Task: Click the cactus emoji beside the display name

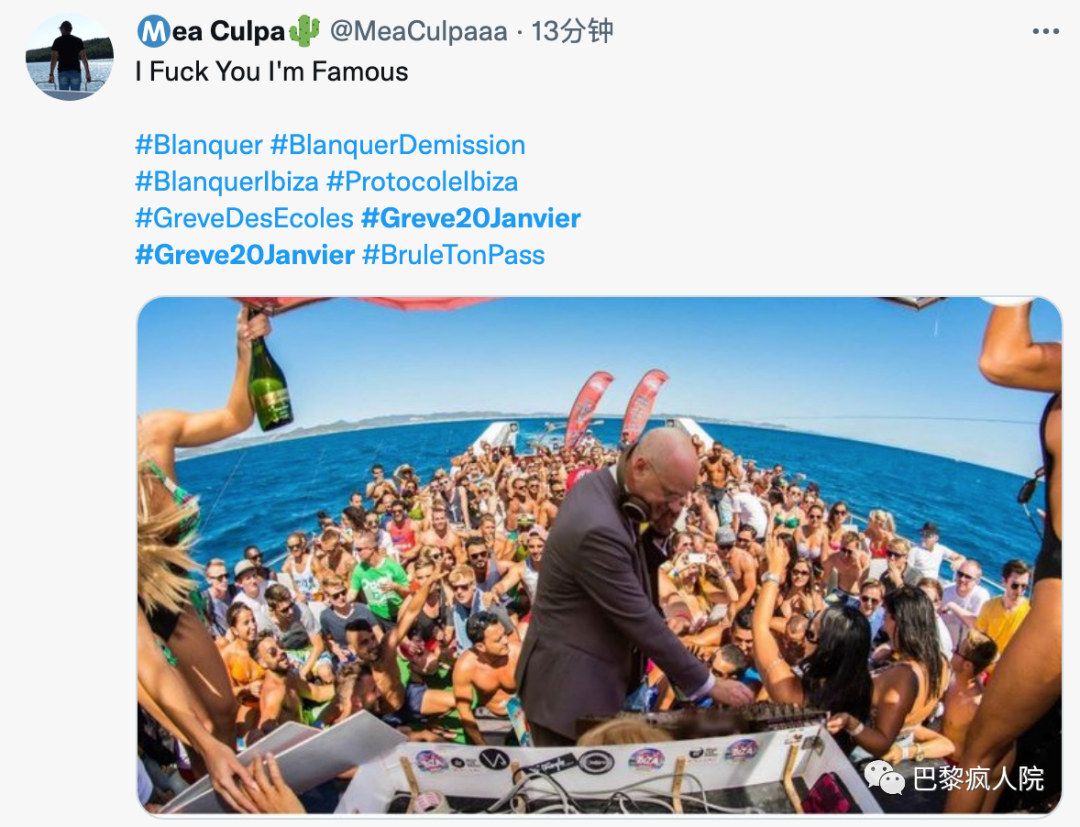Action: point(304,31)
